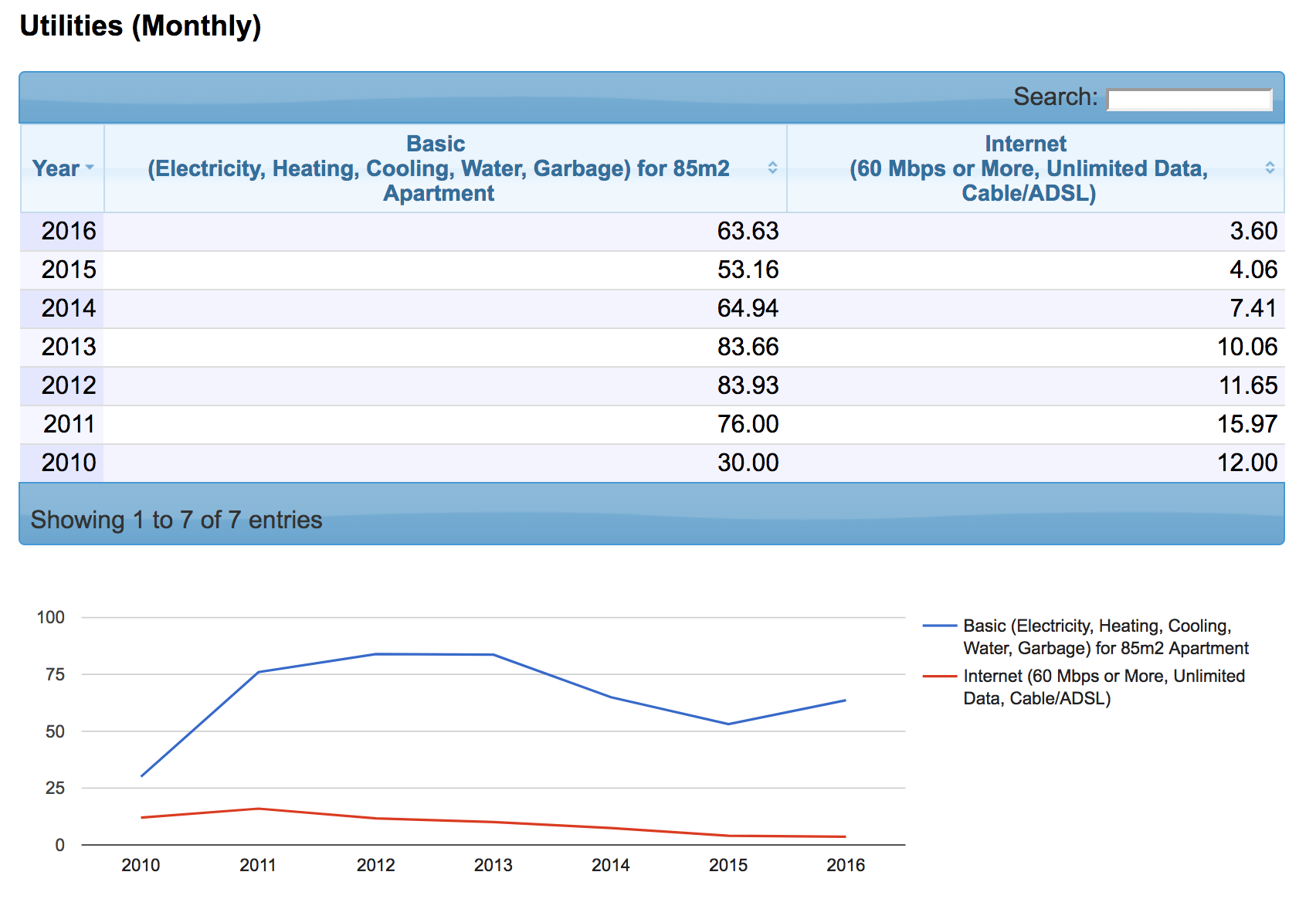The width and height of the screenshot is (1316, 899).
Task: Click the red line swatch in legend
Action: coord(939,677)
